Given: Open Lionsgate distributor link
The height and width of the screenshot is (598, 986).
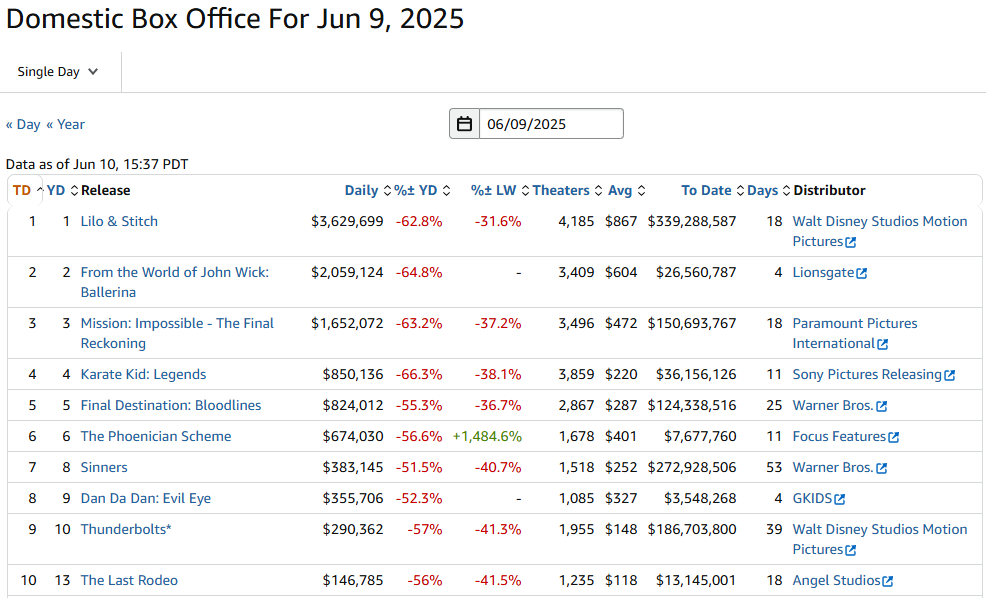Looking at the screenshot, I should coord(823,272).
